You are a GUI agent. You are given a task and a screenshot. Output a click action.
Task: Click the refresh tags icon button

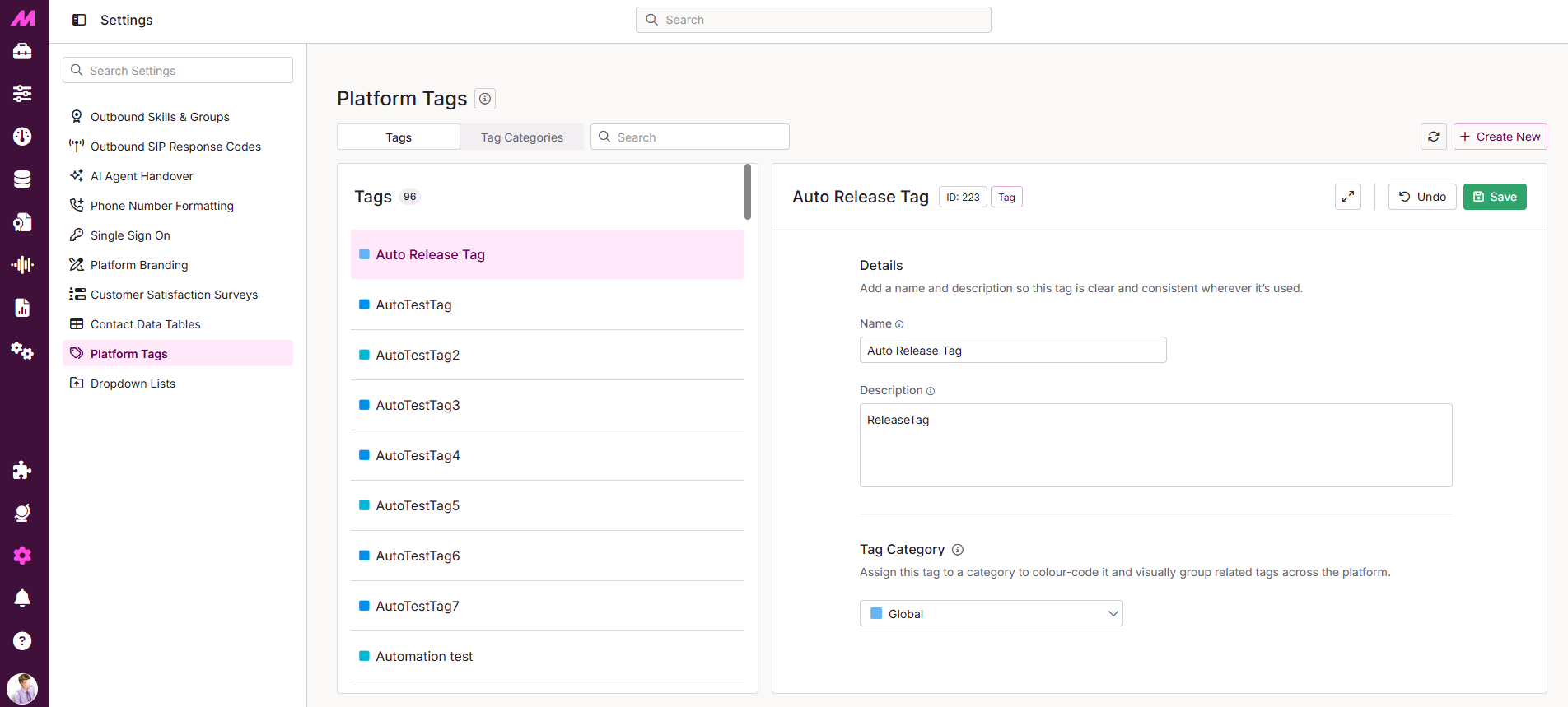(1433, 137)
